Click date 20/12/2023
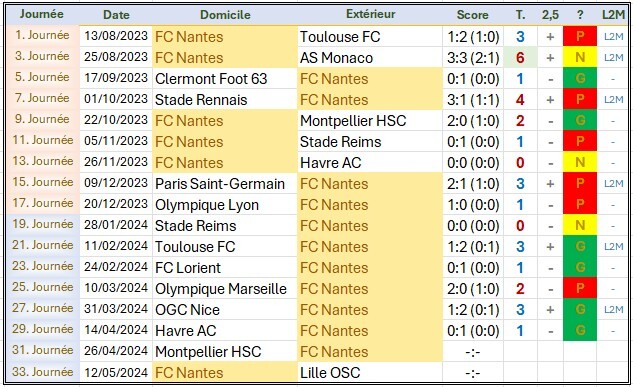Screen dimensions: 633x387 pos(116,204)
